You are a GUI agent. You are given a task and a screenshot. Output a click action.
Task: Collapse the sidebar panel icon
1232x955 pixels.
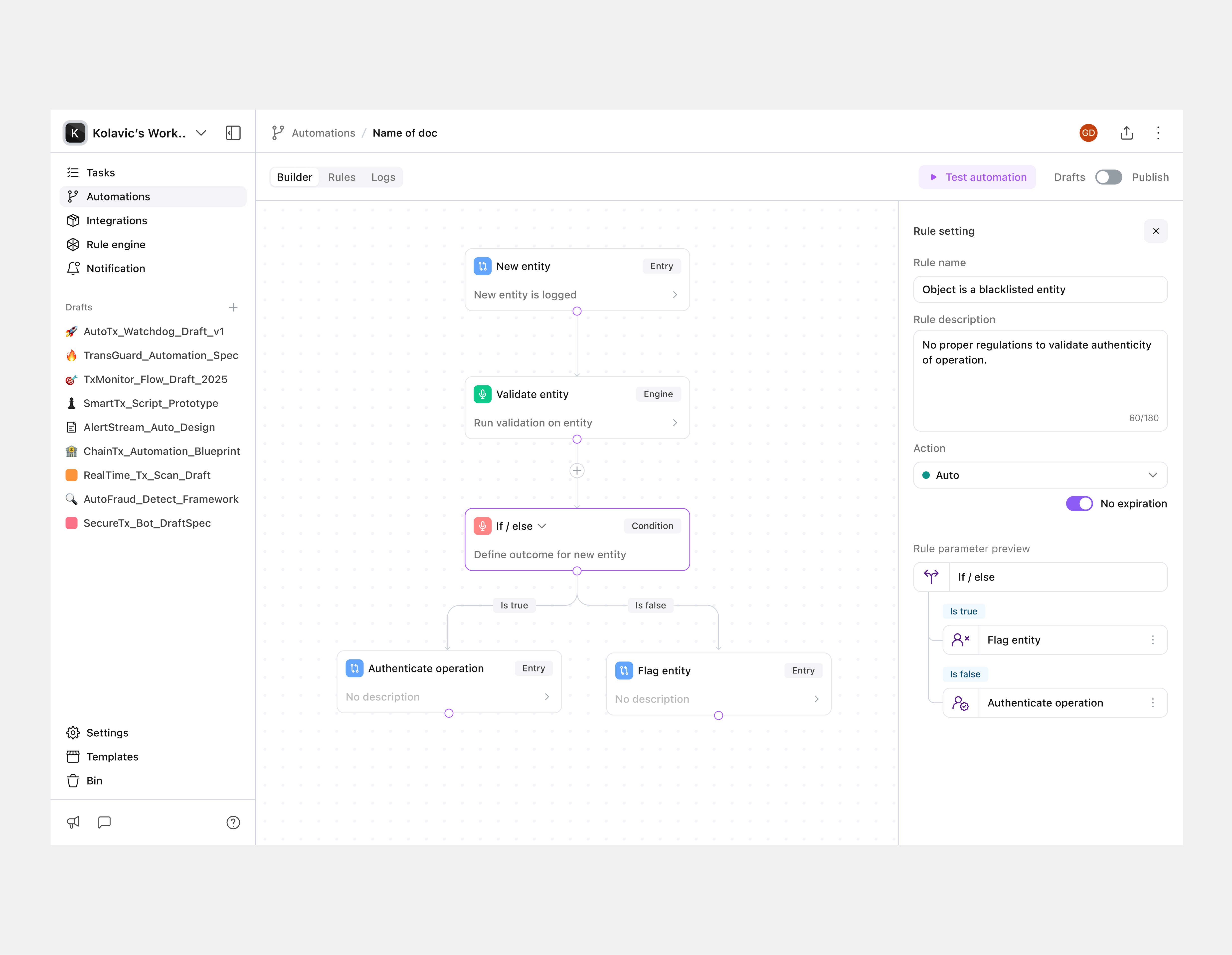point(233,133)
